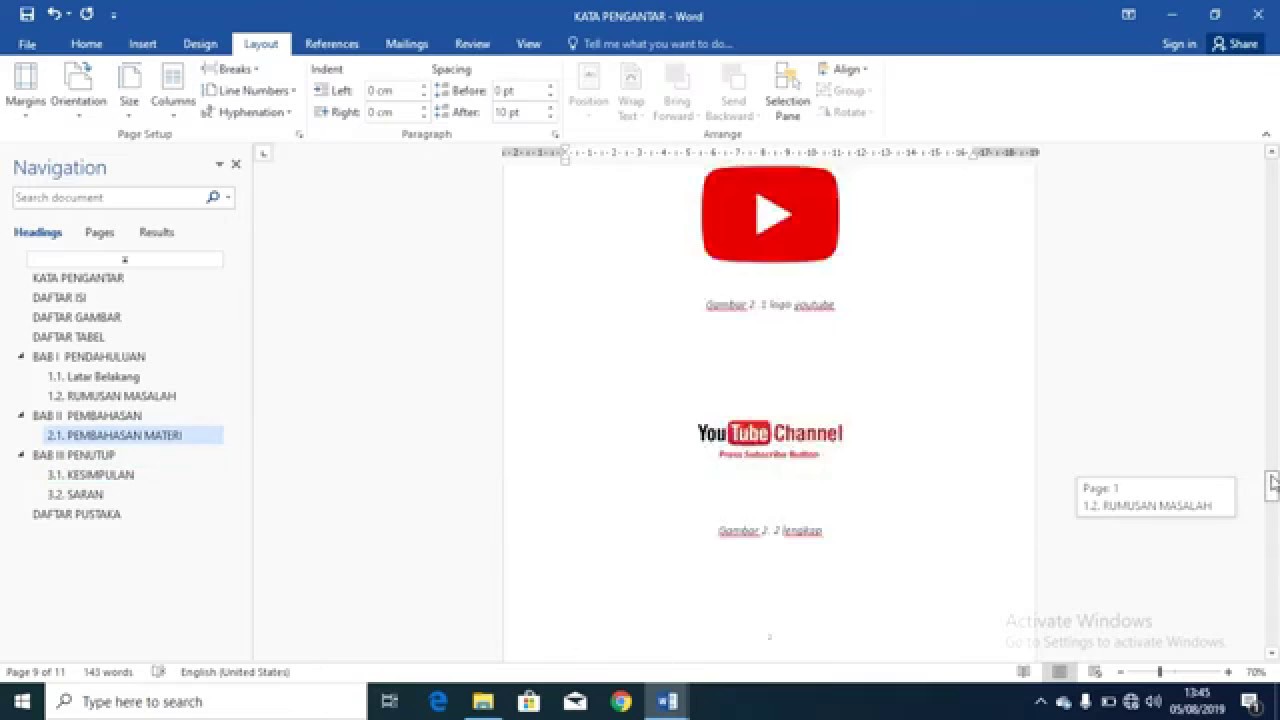
Task: Switch to the References tab
Action: pos(332,44)
